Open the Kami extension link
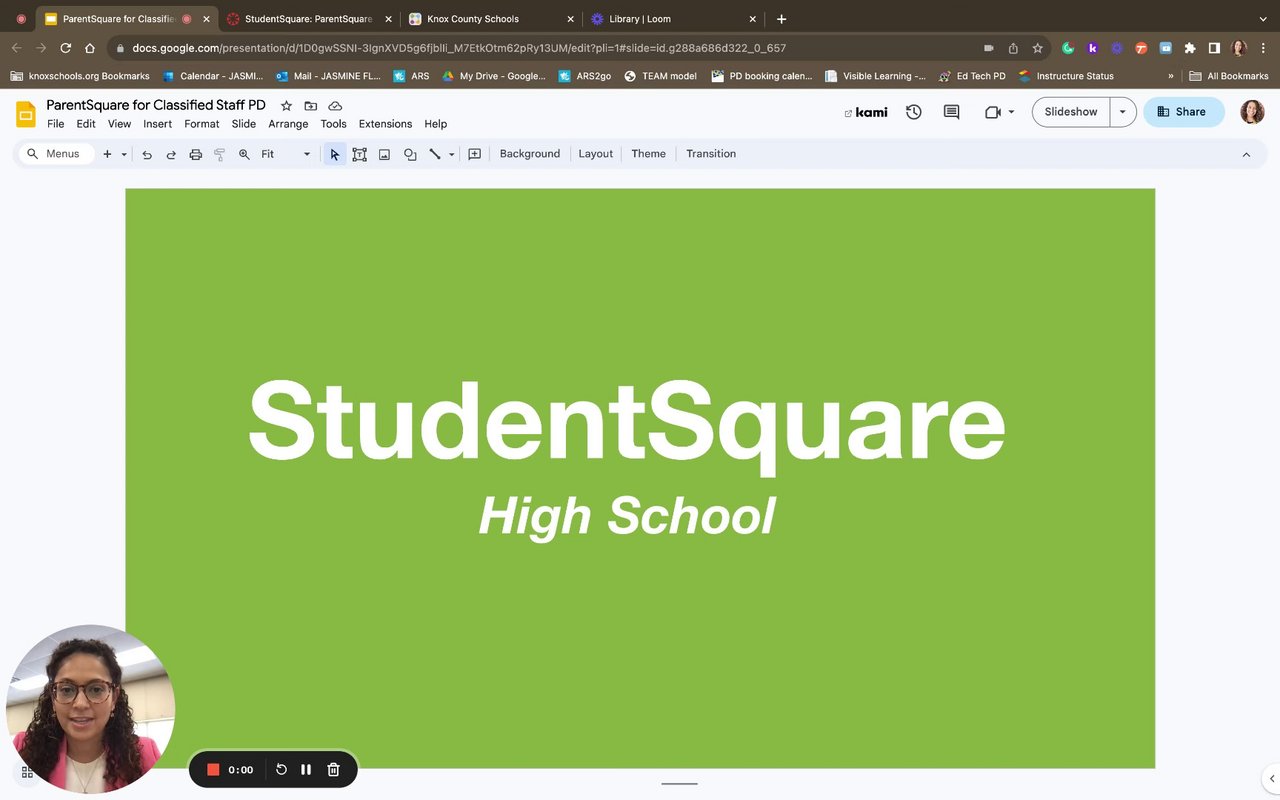 coord(866,112)
